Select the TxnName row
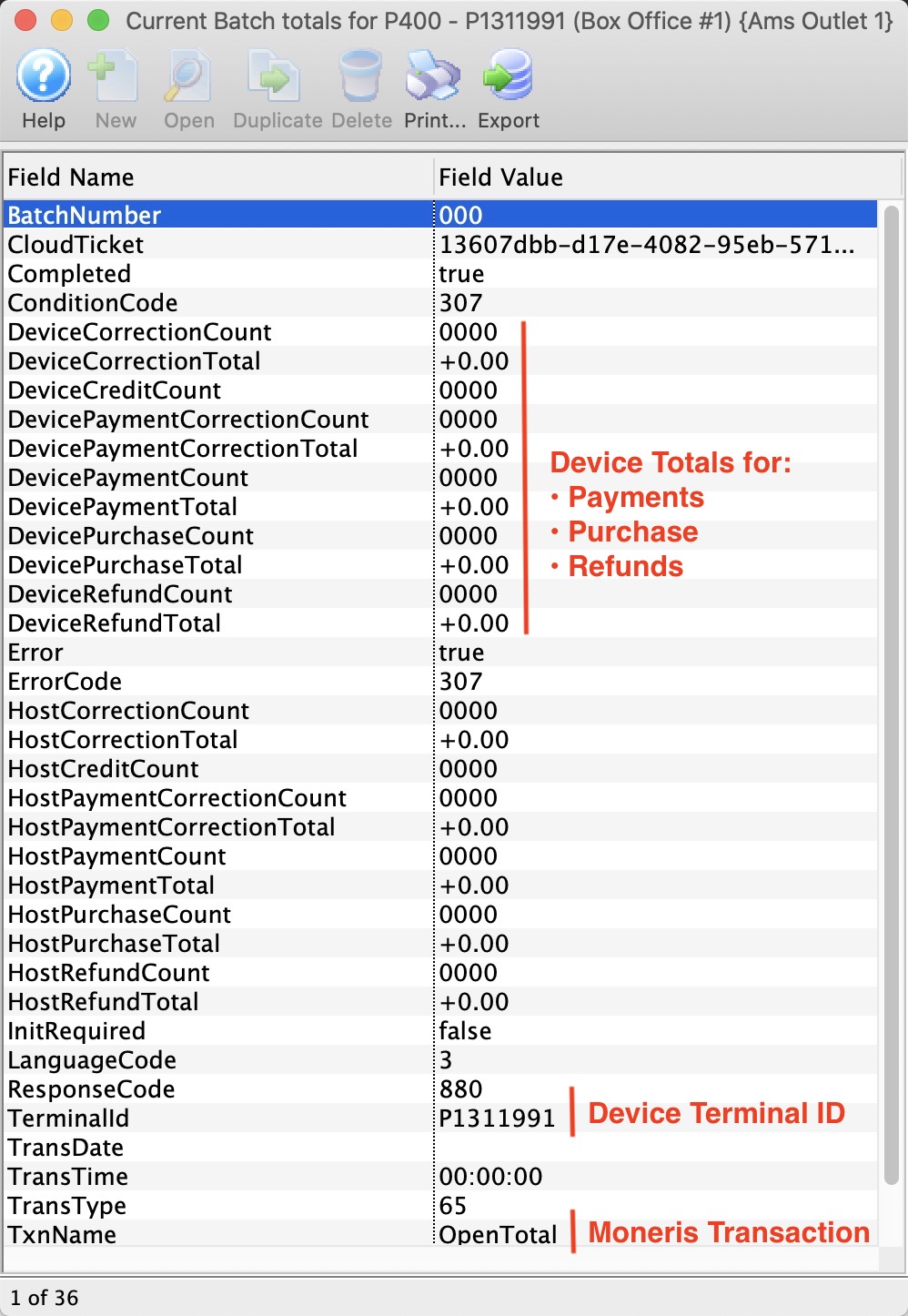 [440, 1234]
